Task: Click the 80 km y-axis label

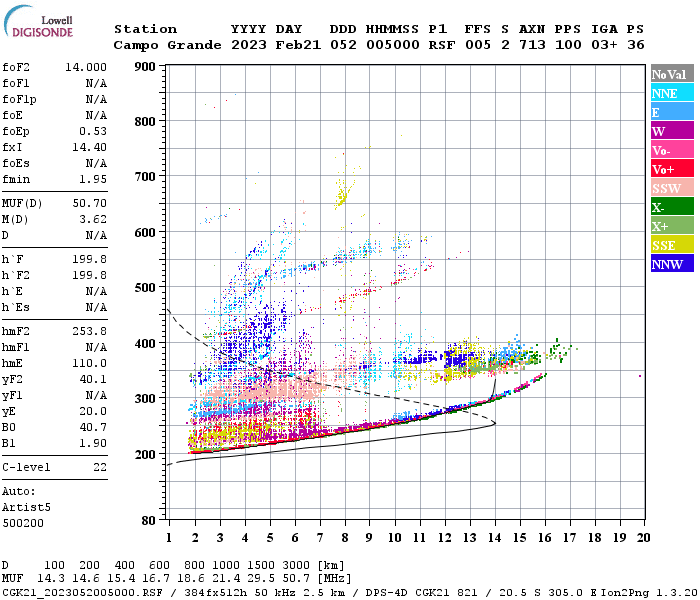Action: pyautogui.click(x=149, y=521)
